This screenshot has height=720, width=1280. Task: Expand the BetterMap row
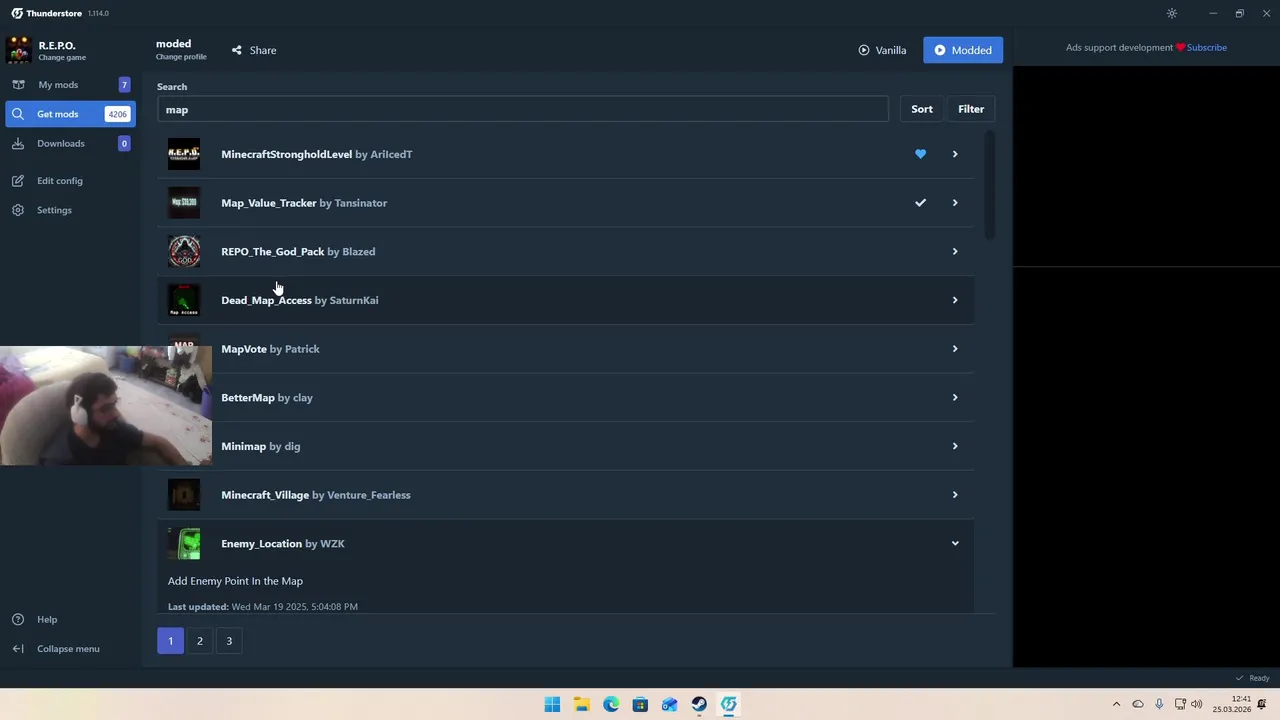click(x=955, y=397)
